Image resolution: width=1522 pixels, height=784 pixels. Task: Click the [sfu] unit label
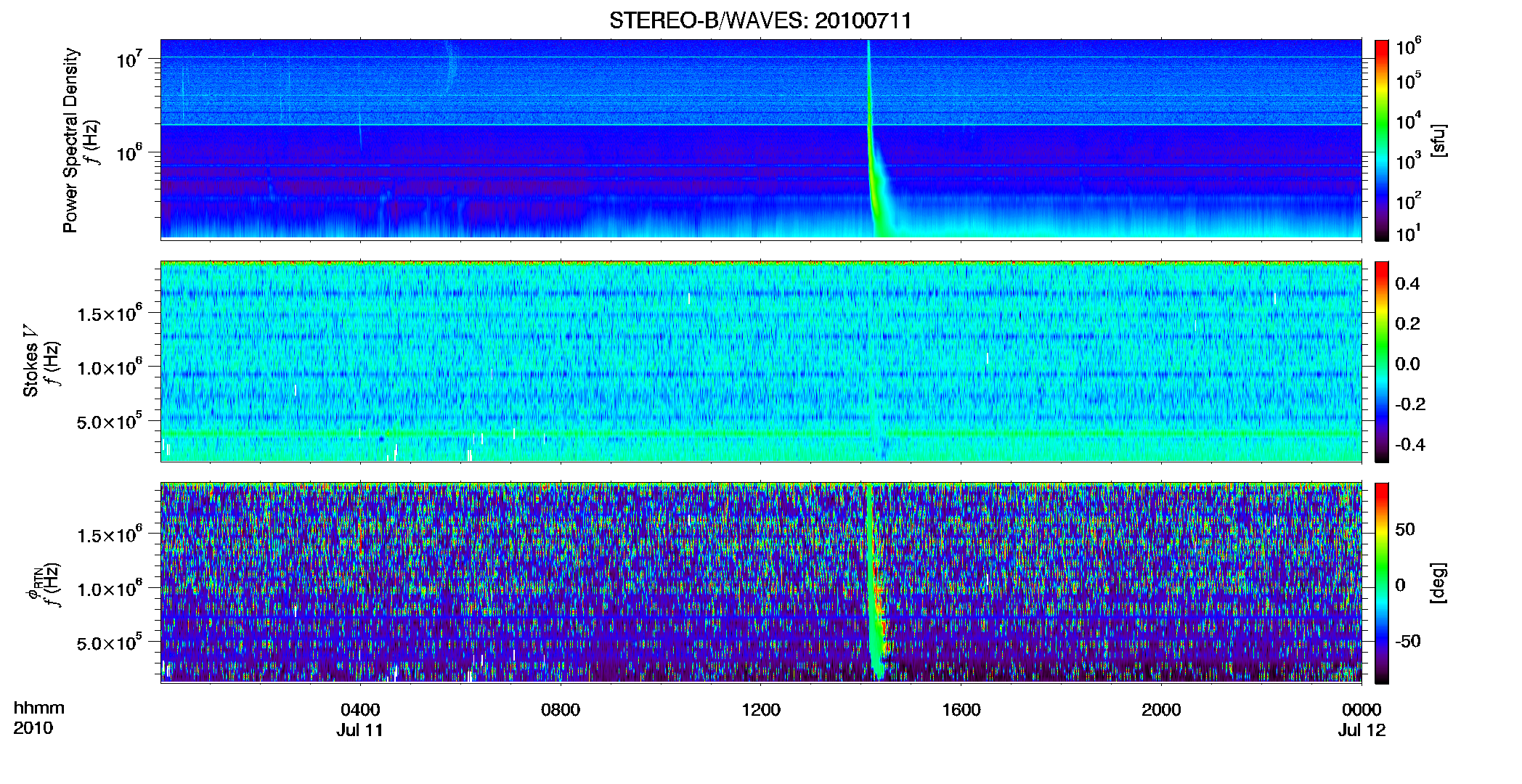[x=1438, y=140]
